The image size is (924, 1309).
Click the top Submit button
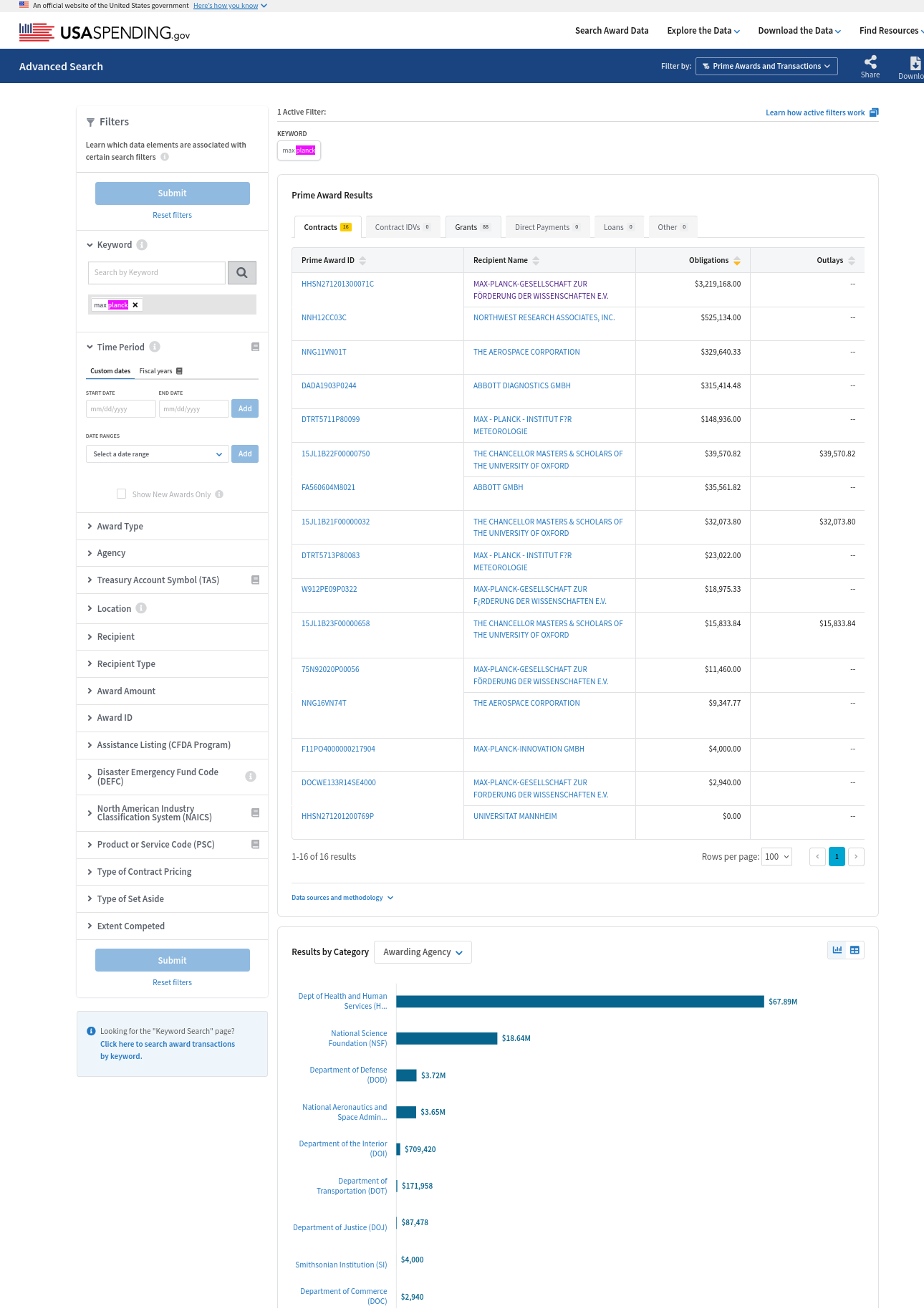tap(173, 193)
